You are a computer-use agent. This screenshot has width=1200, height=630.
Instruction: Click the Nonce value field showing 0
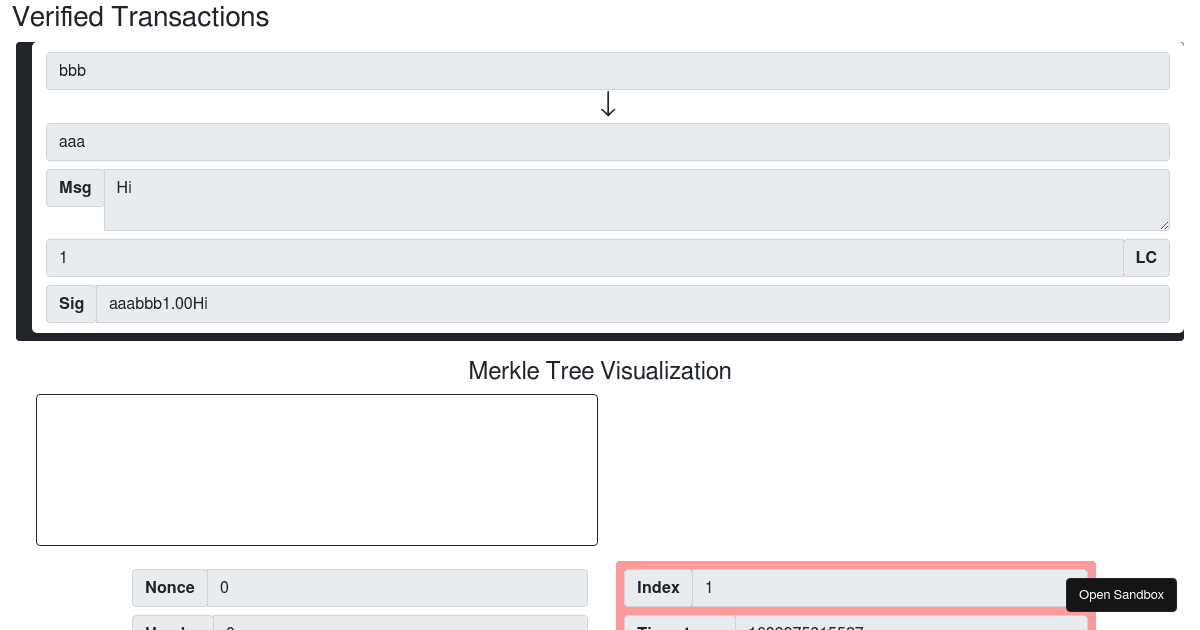(397, 587)
